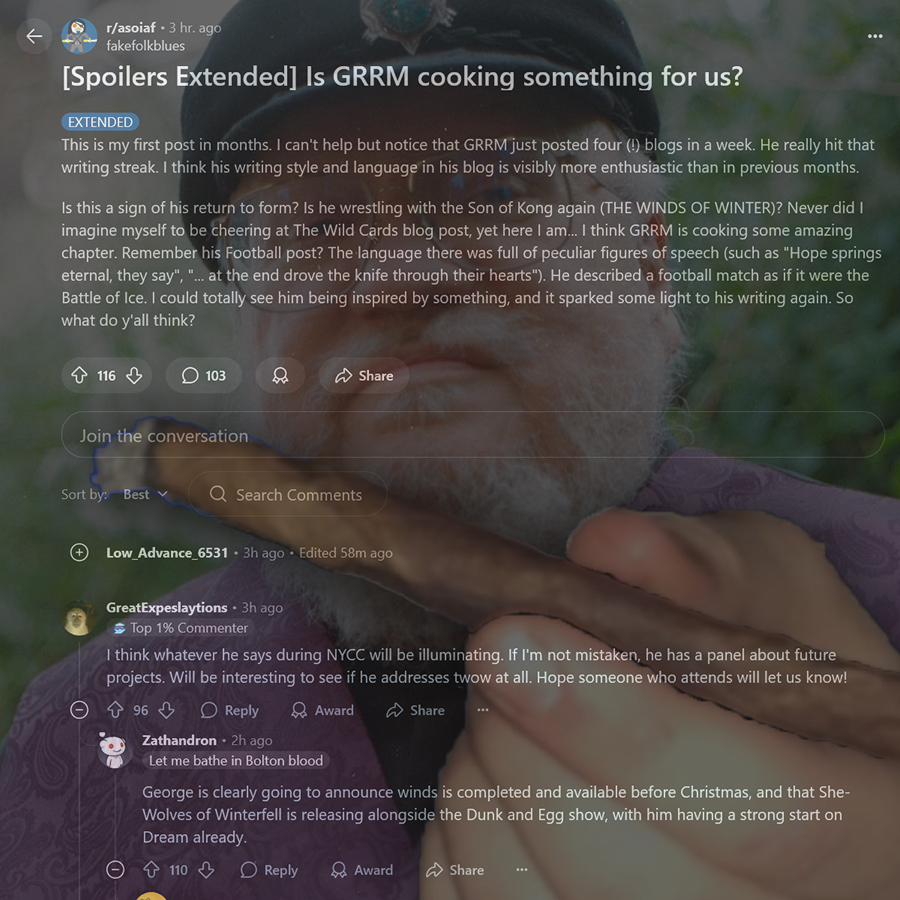Visit the fakefolkblues user profile

point(145,46)
